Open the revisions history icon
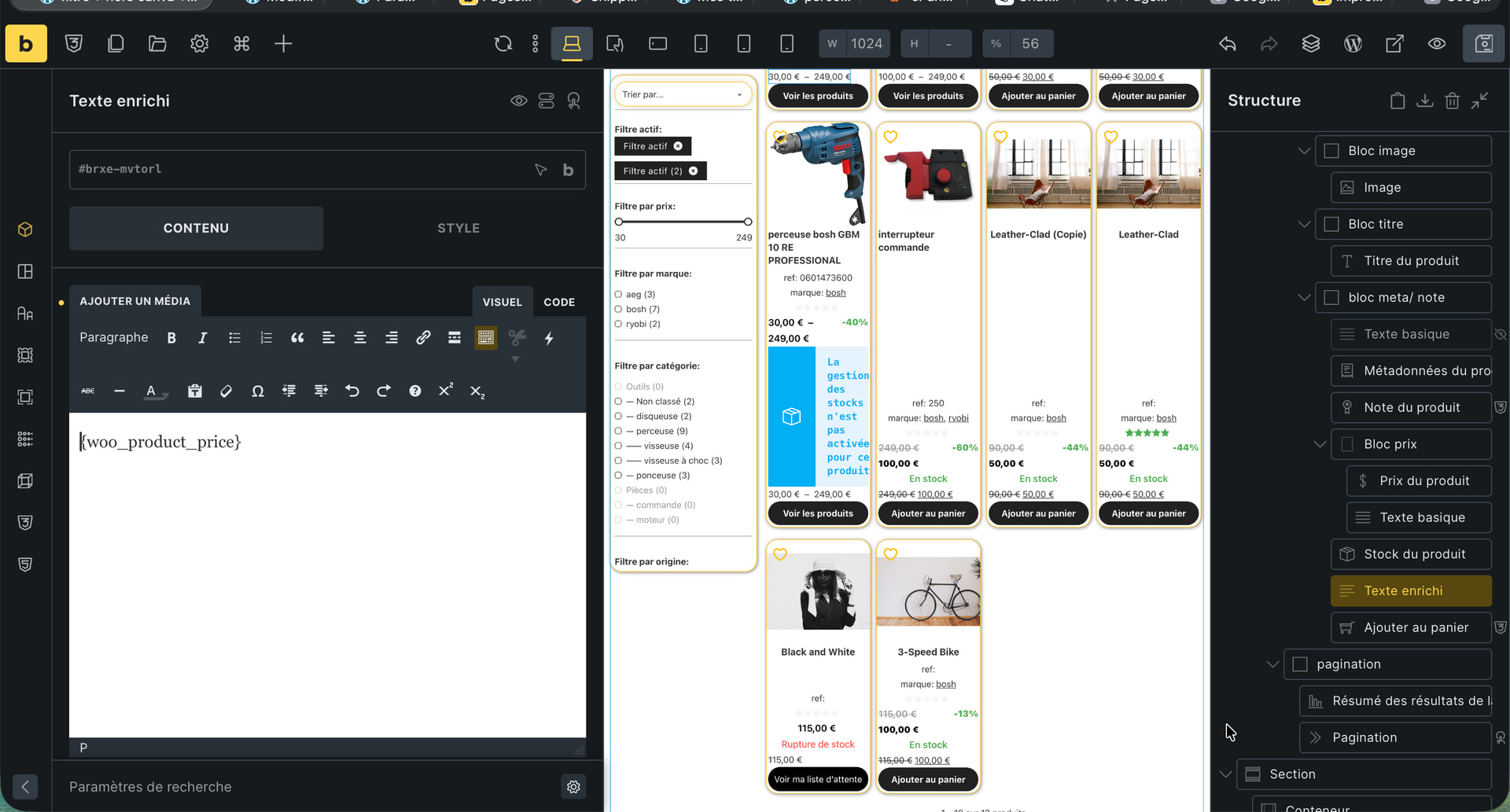 tap(503, 44)
